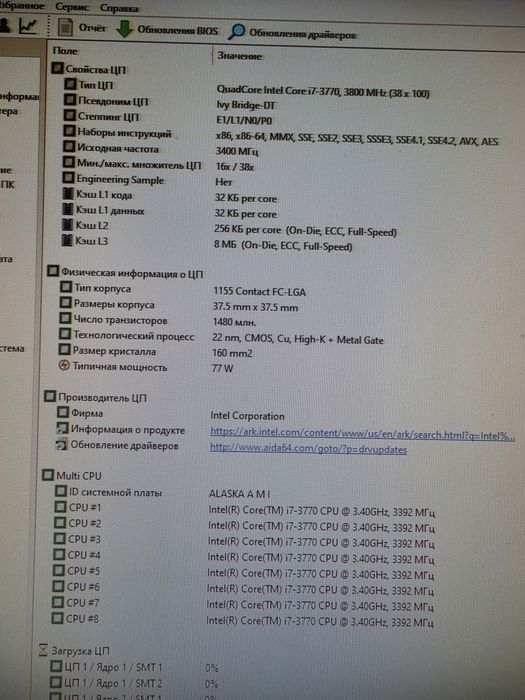Screen dimensions: 525x700
Task: Click the Intel Corporation value
Action: click(x=247, y=416)
